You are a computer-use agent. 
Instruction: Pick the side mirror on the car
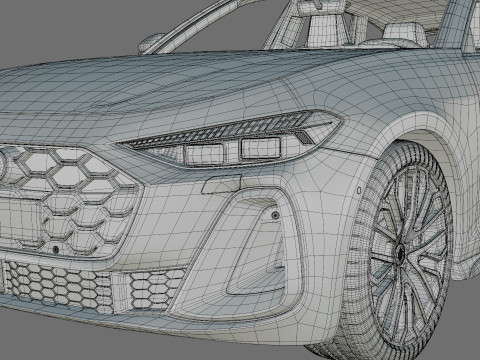click(152, 43)
